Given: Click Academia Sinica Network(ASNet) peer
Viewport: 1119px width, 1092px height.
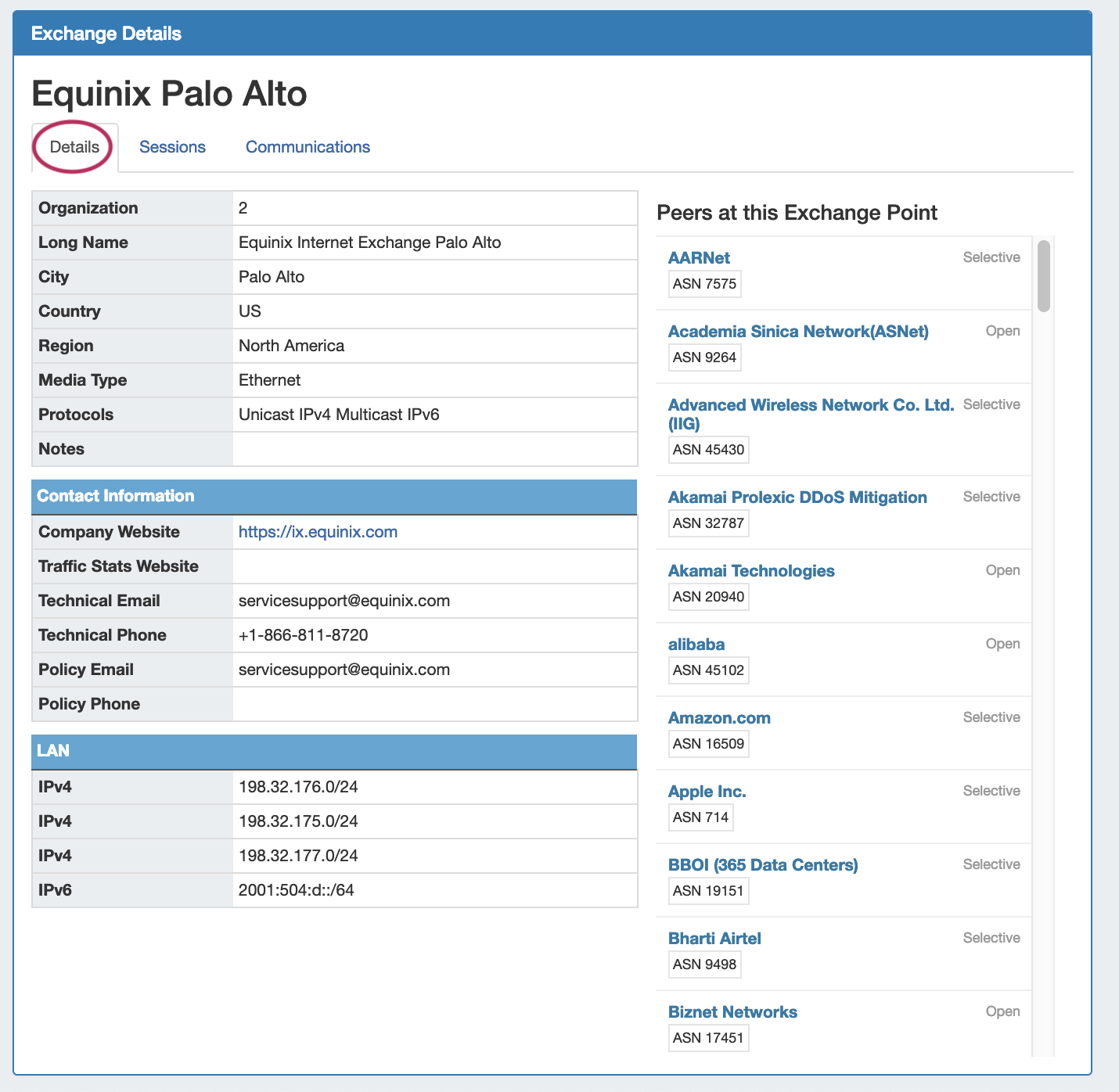Looking at the screenshot, I should coord(798,332).
